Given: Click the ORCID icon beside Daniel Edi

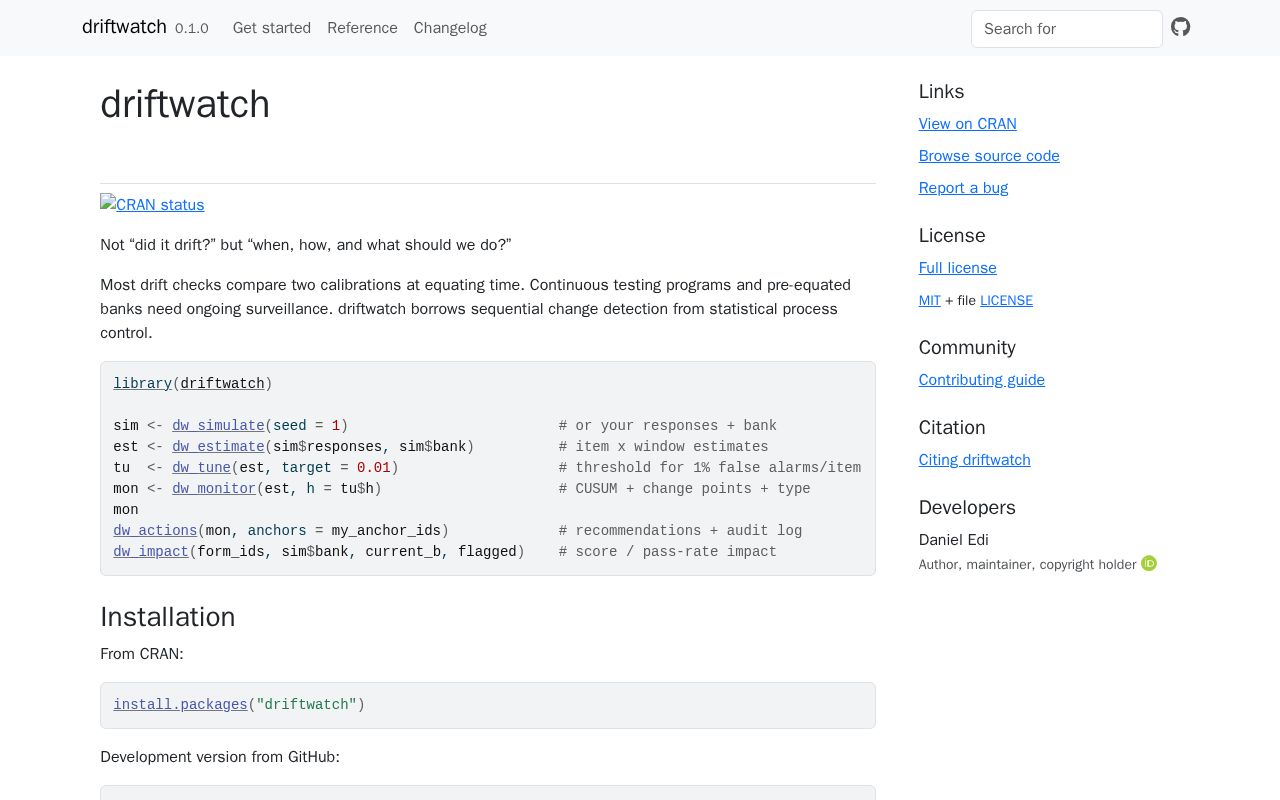Looking at the screenshot, I should click(1149, 564).
